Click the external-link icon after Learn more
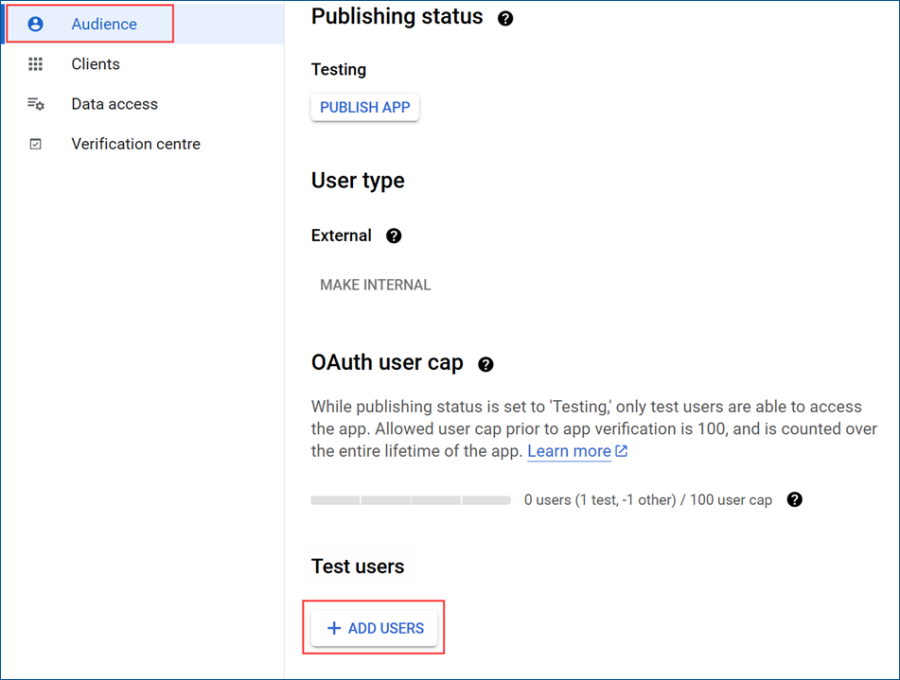This screenshot has width=900, height=680. pyautogui.click(x=622, y=451)
